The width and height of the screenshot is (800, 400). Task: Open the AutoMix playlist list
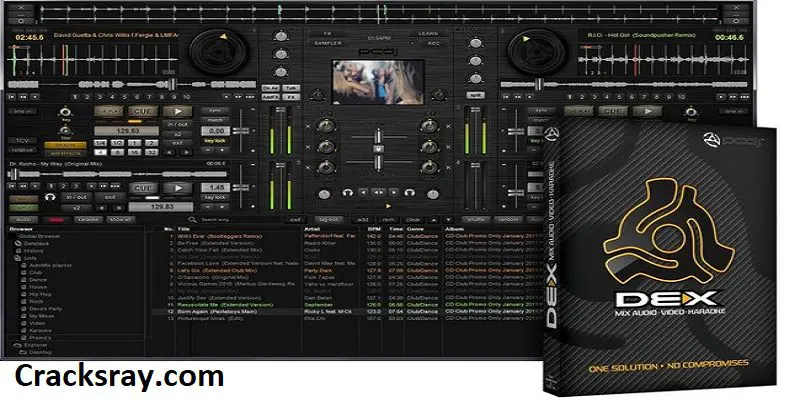(x=51, y=265)
